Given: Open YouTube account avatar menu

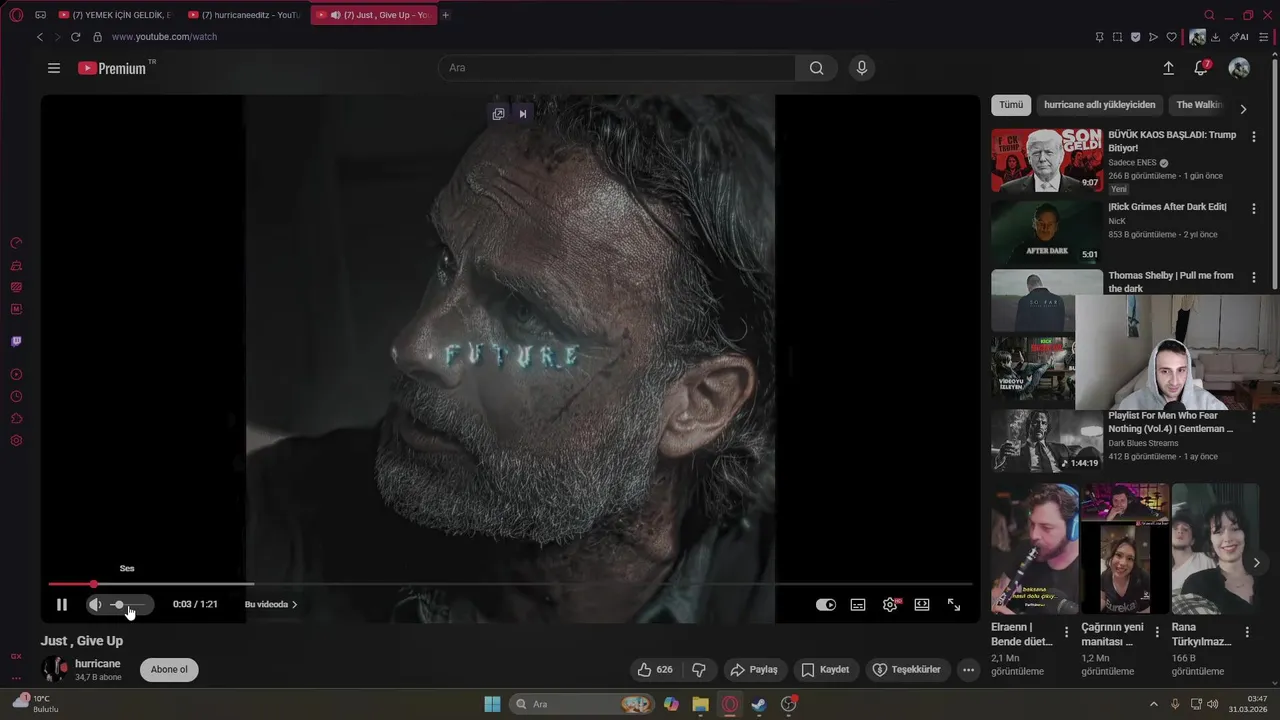Looking at the screenshot, I should tap(1239, 68).
